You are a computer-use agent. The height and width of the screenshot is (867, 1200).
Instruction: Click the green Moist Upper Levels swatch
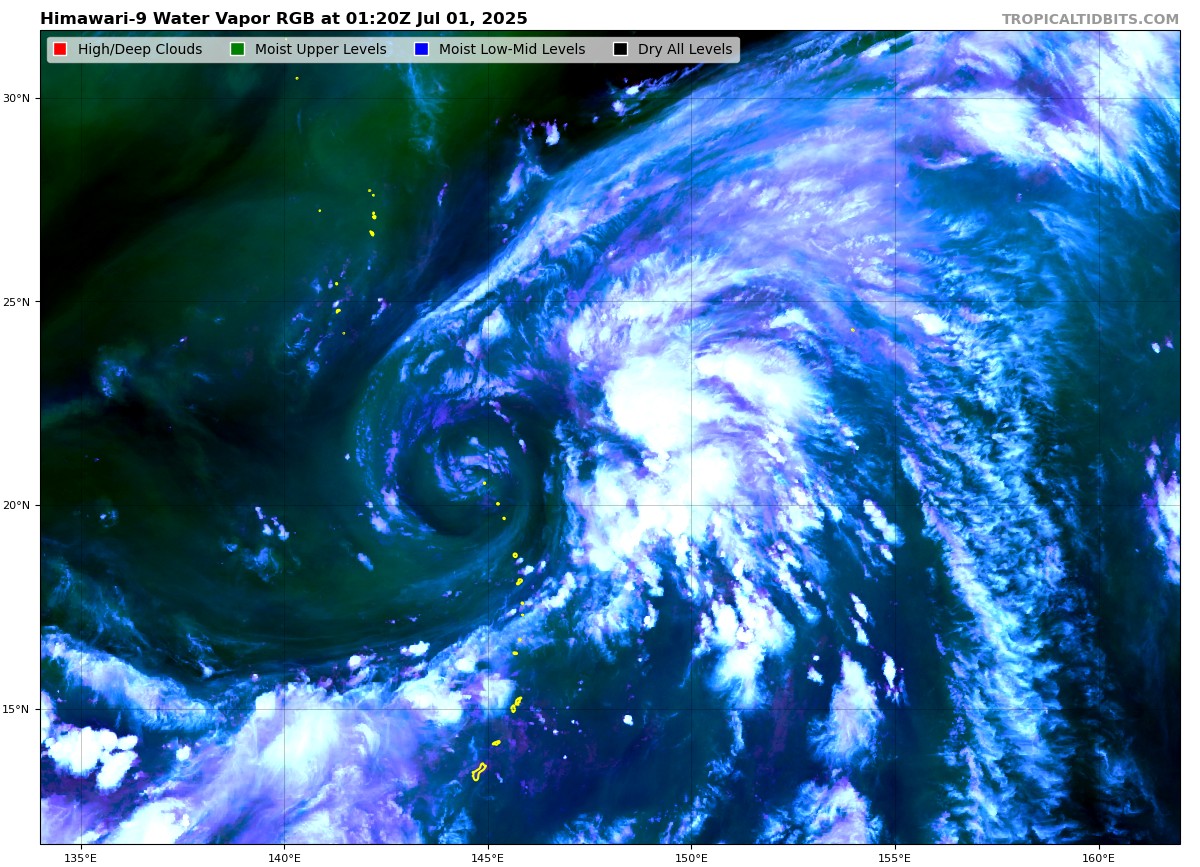[237, 49]
